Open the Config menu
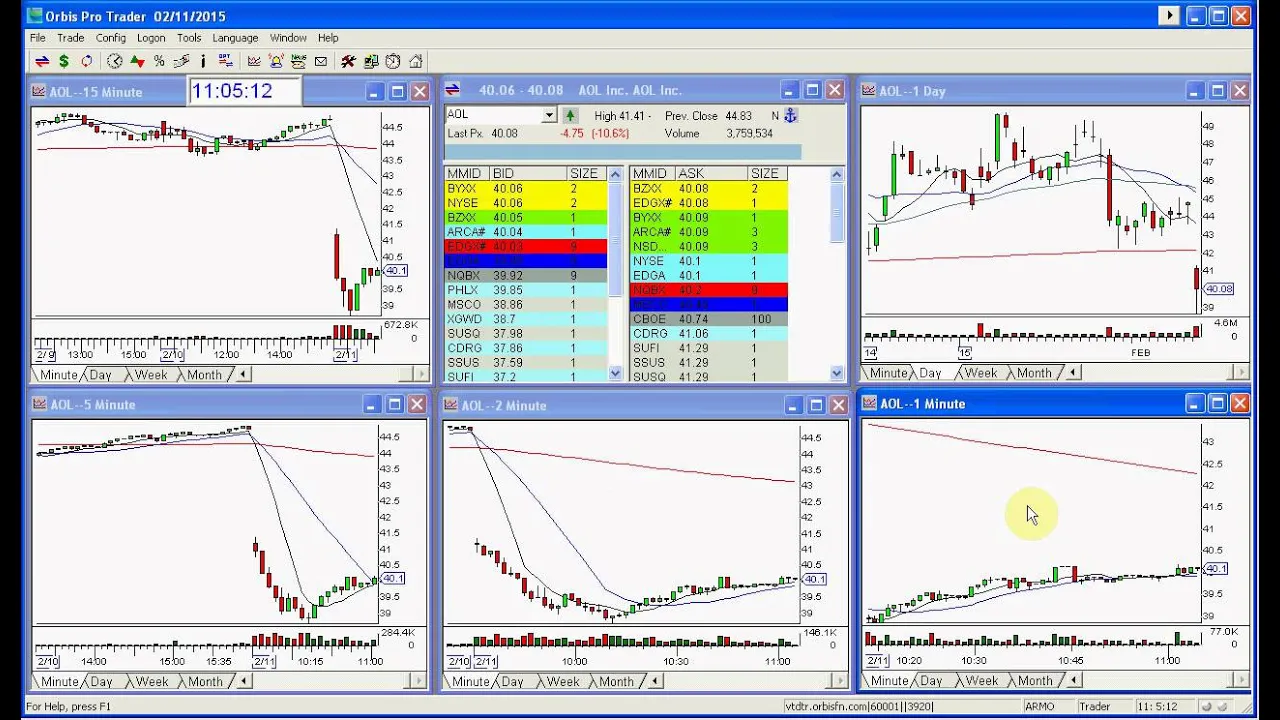This screenshot has height=720, width=1280. tap(111, 38)
